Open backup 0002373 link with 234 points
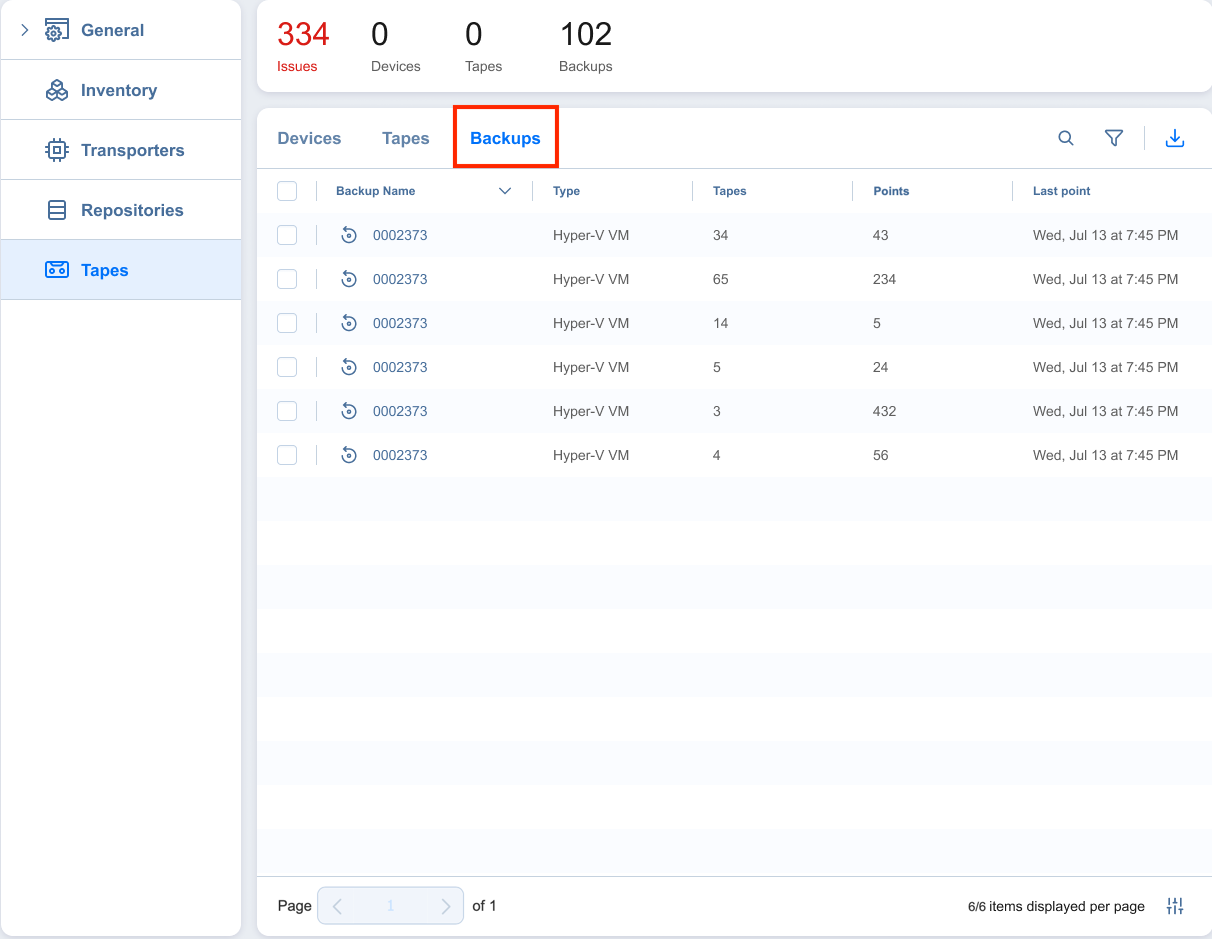 pyautogui.click(x=400, y=279)
